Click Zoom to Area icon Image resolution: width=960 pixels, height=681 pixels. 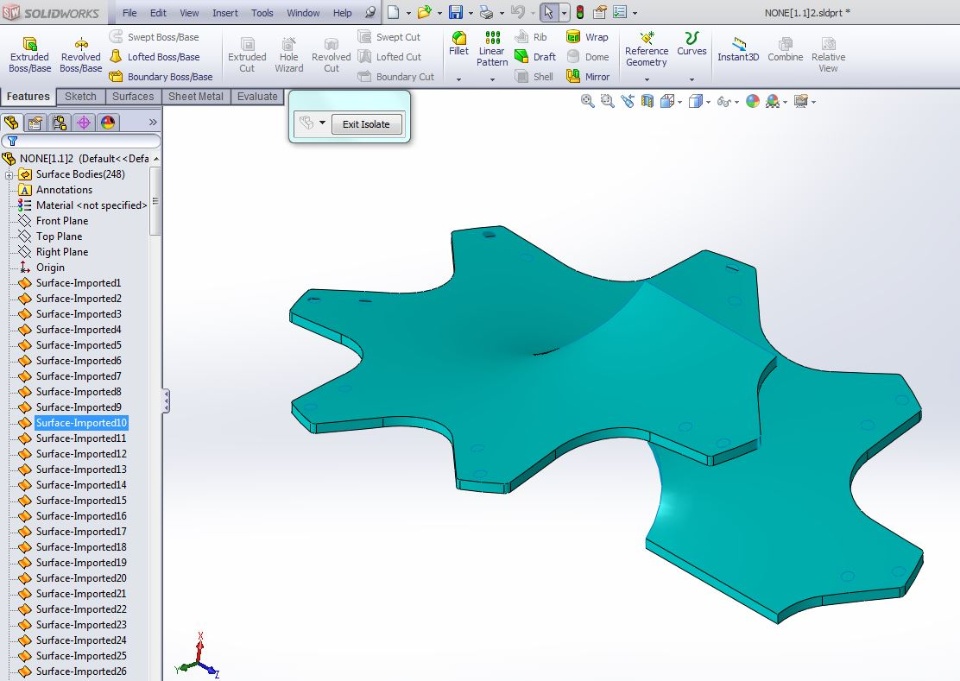click(607, 101)
